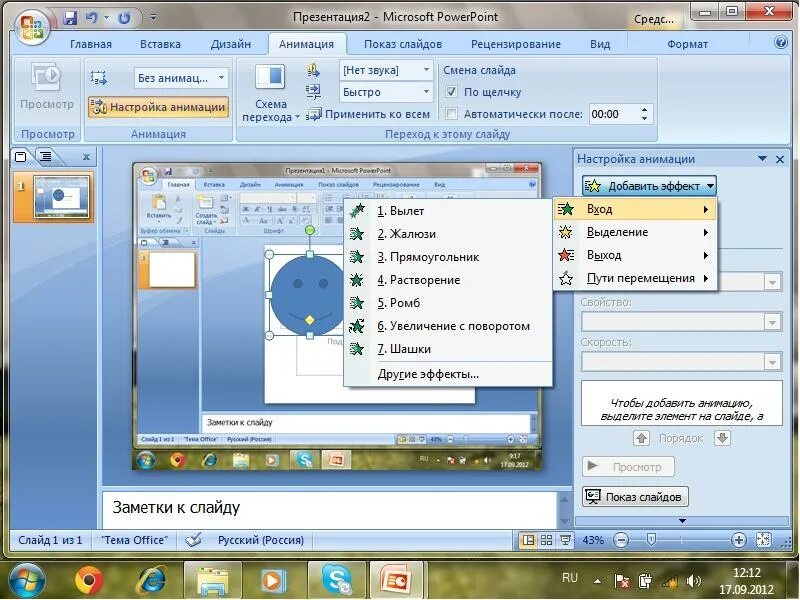Open the Без анимации dropdown

coord(221,78)
